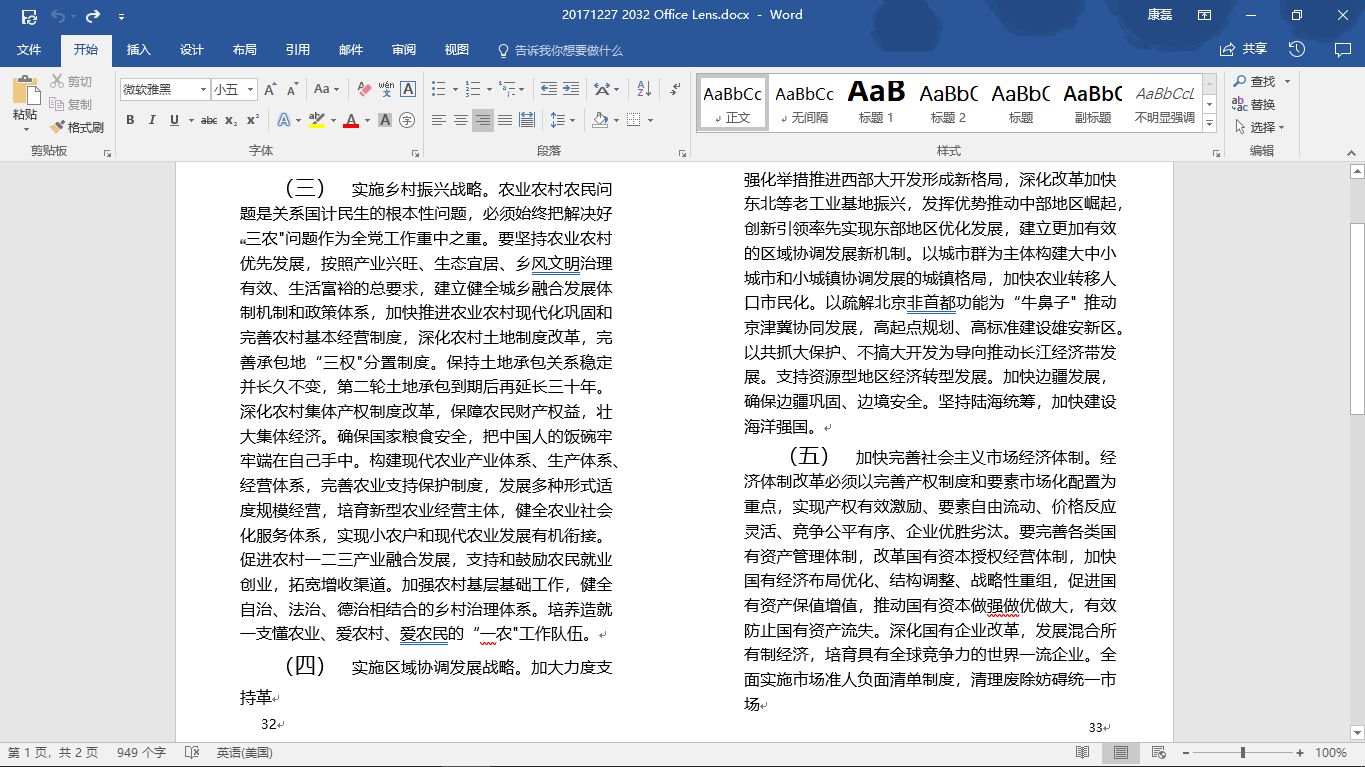The image size is (1365, 767).
Task: Click the phonetic guide (wén) icon
Action: tap(386, 89)
